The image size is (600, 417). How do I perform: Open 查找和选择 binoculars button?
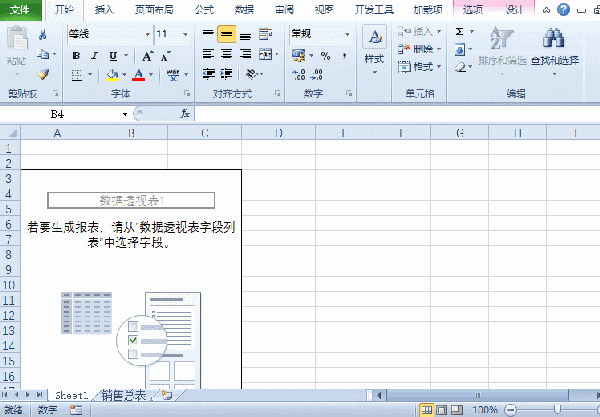[554, 50]
